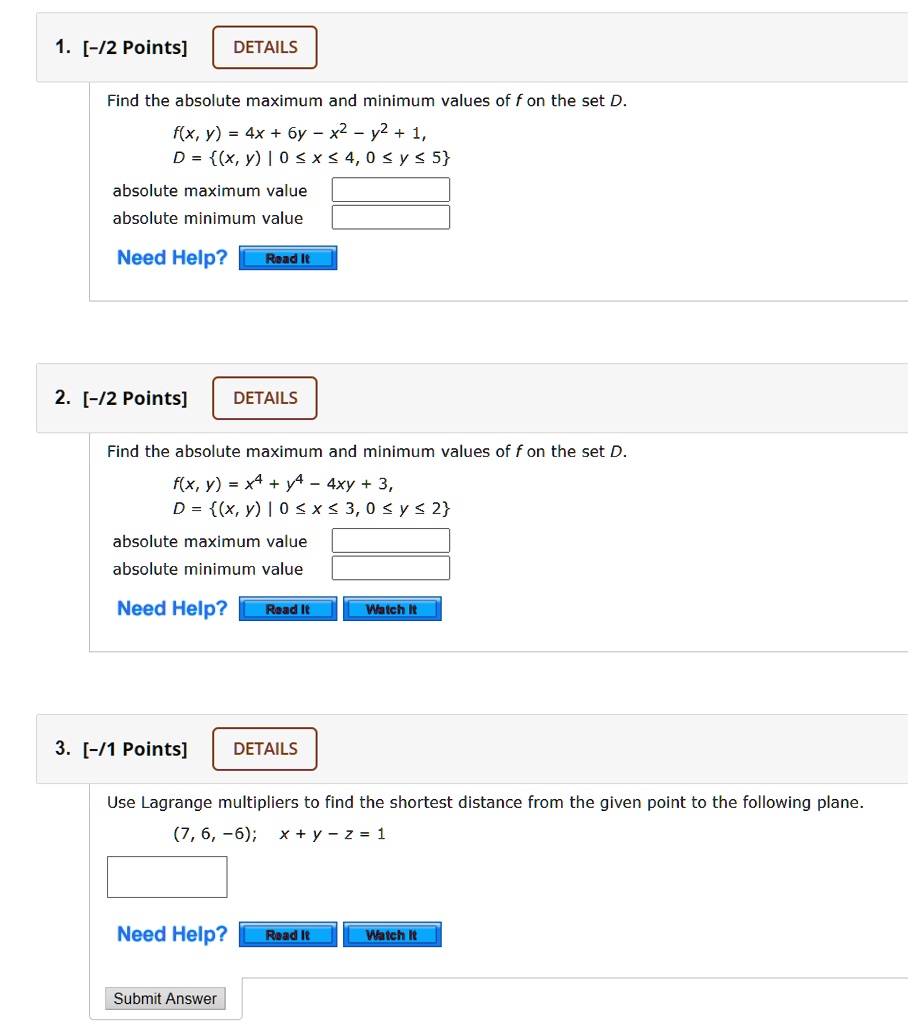
Task: Click Read It for question 3
Action: (287, 934)
